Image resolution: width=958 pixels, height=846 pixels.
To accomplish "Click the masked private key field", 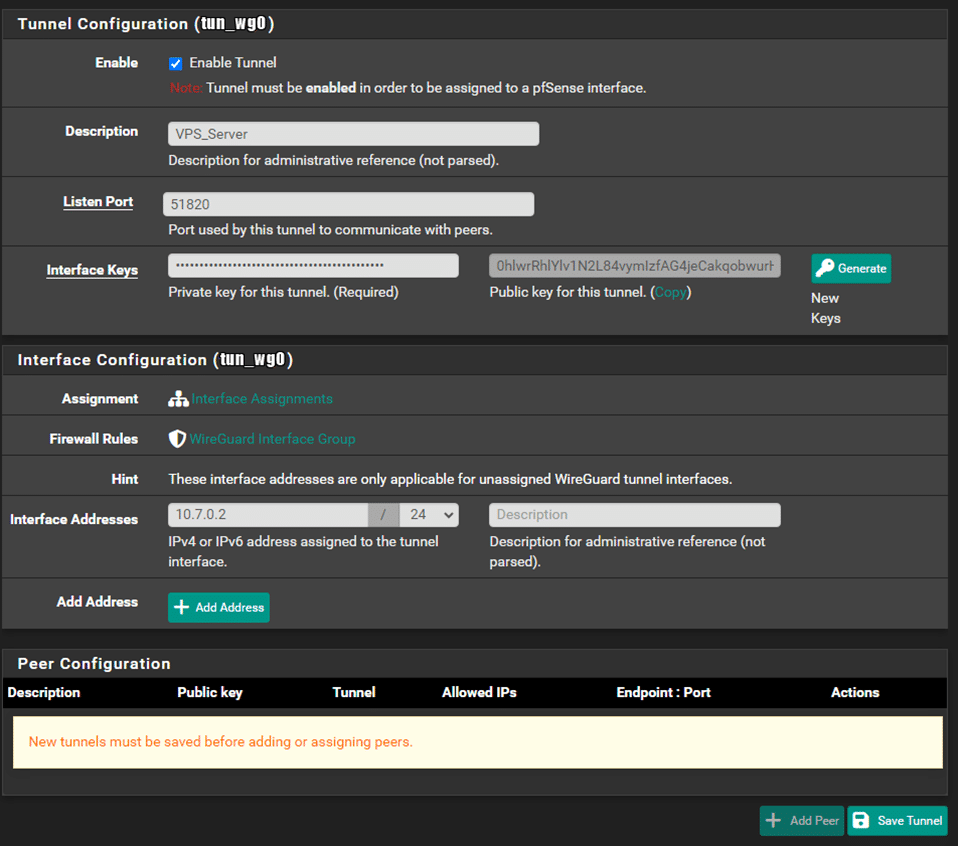I will (x=313, y=264).
